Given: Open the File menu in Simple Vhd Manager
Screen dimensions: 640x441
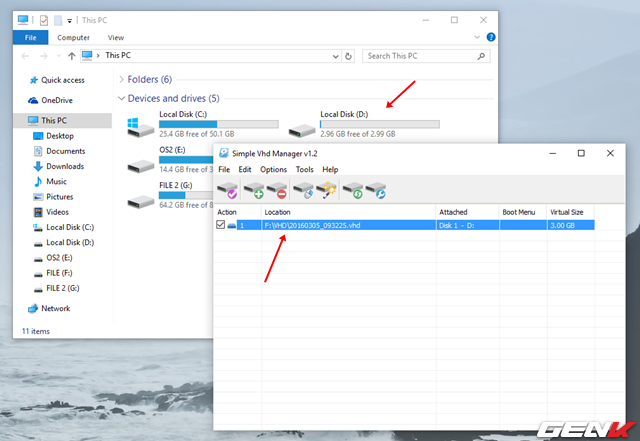Looking at the screenshot, I should (x=224, y=169).
